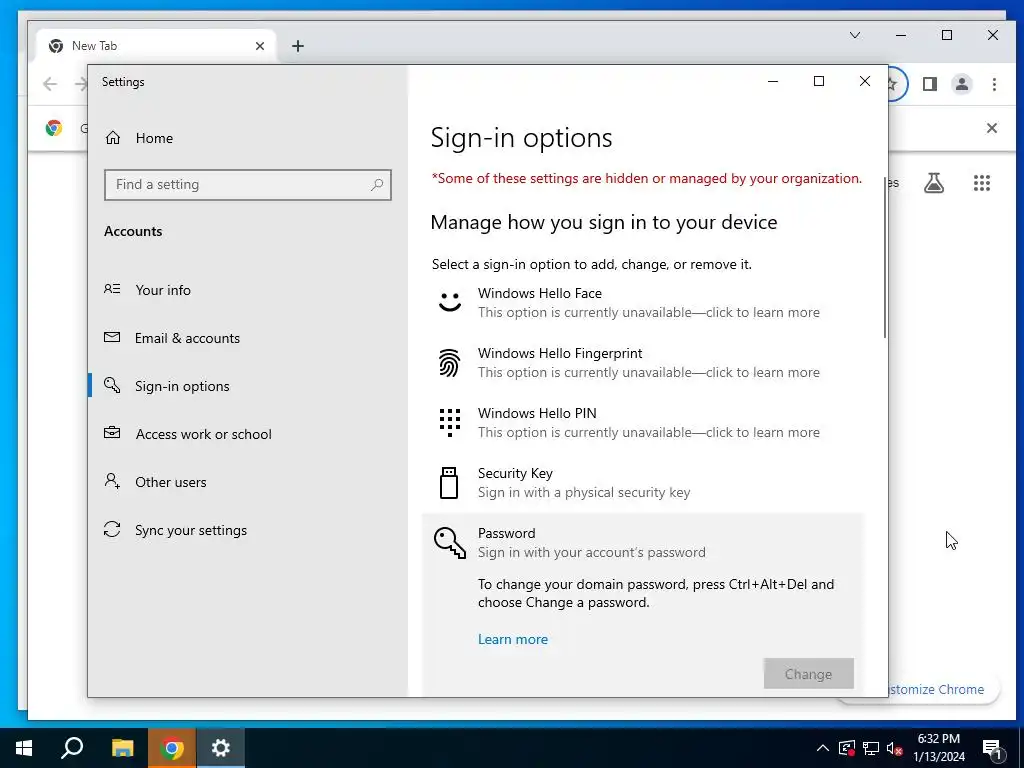Select the New Tab tab in Chrome
The height and width of the screenshot is (768, 1024).
point(157,46)
